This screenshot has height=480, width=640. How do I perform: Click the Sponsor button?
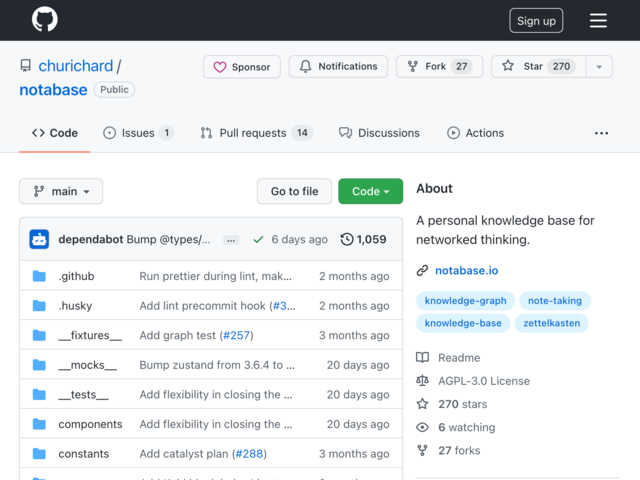242,67
